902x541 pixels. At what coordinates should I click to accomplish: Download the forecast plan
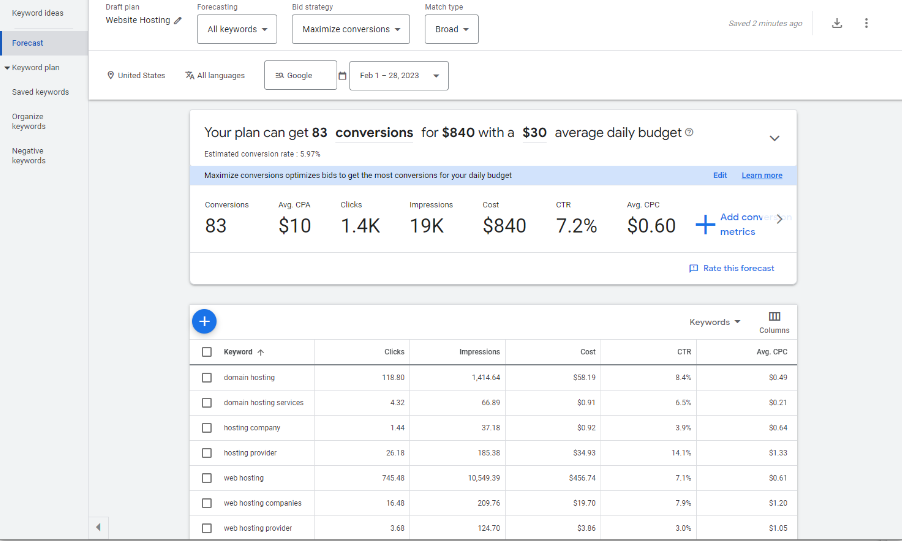[x=837, y=23]
